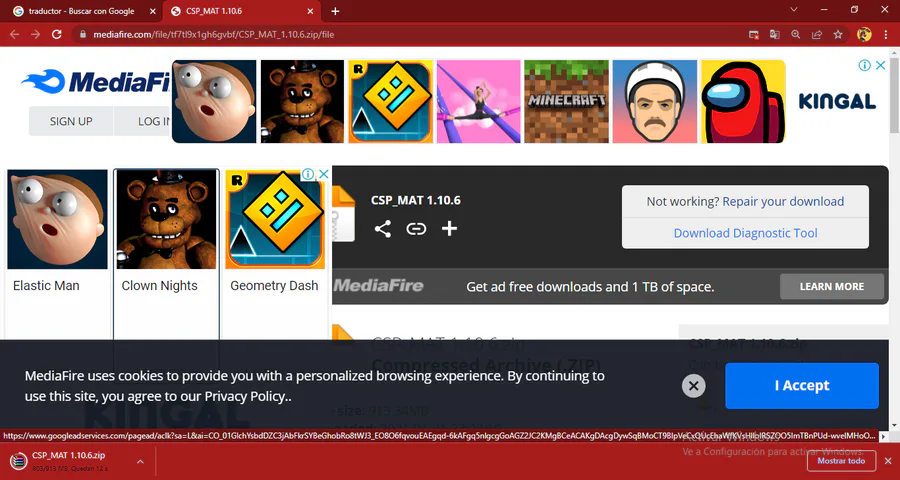Image resolution: width=900 pixels, height=480 pixels.
Task: Click horizontal scrollbar right arrow
Action: 885,436
